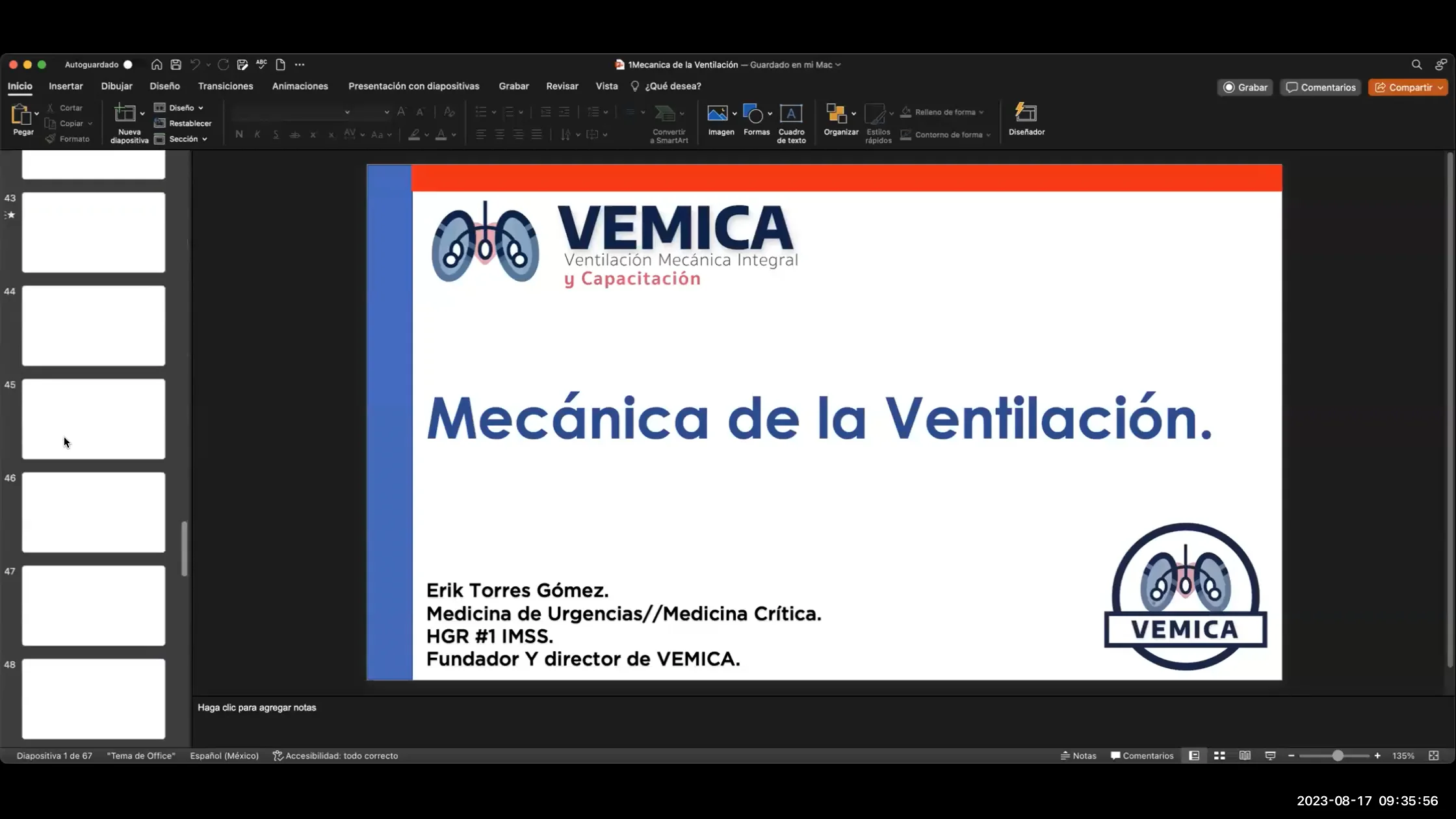Align text left in ribbon
This screenshot has width=1456, height=819.
click(481, 135)
